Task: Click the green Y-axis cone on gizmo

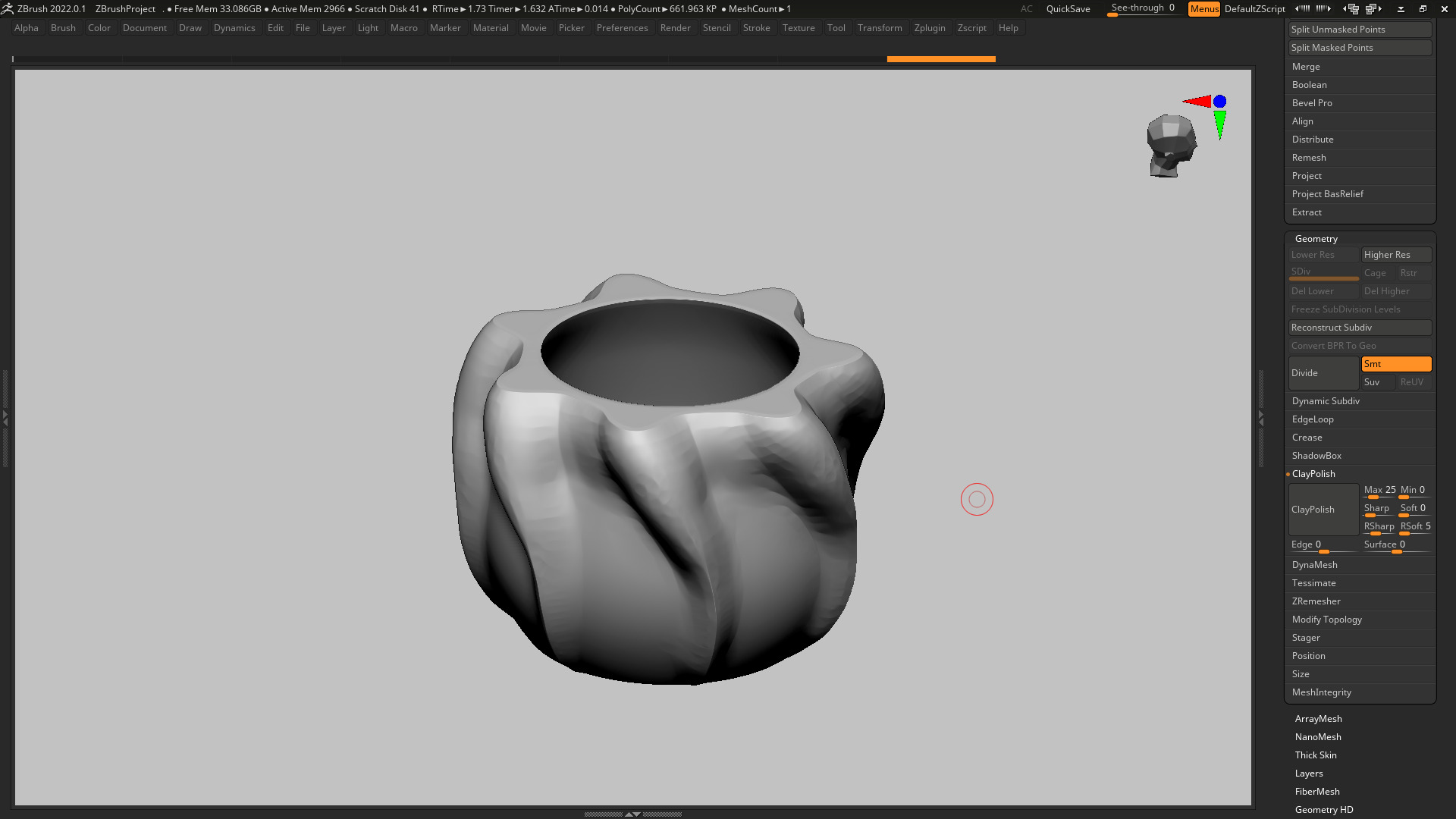Action: tap(1219, 124)
